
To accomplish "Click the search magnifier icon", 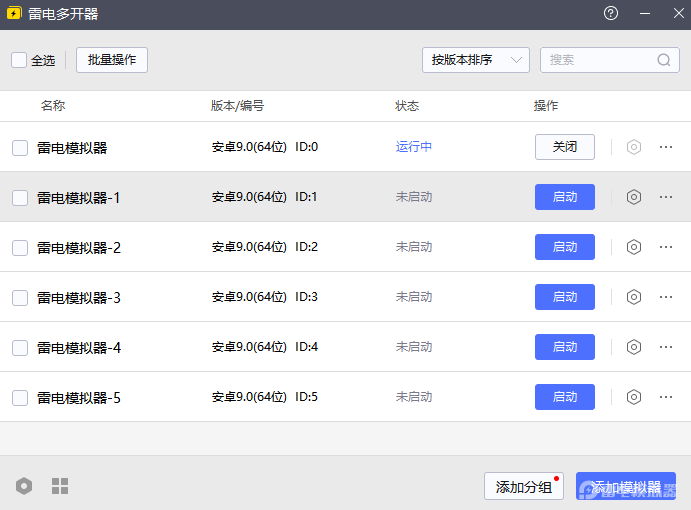I will pos(664,60).
